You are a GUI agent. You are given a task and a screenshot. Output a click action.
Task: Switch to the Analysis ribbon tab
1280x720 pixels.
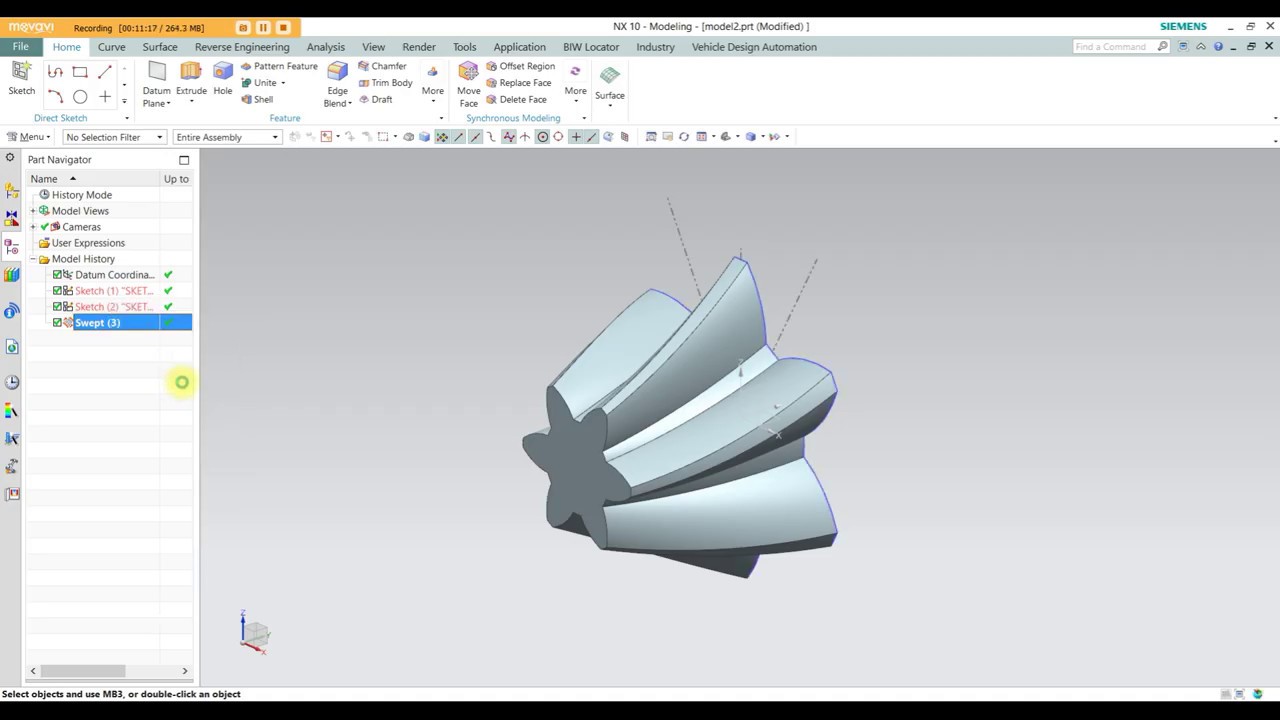[x=325, y=47]
